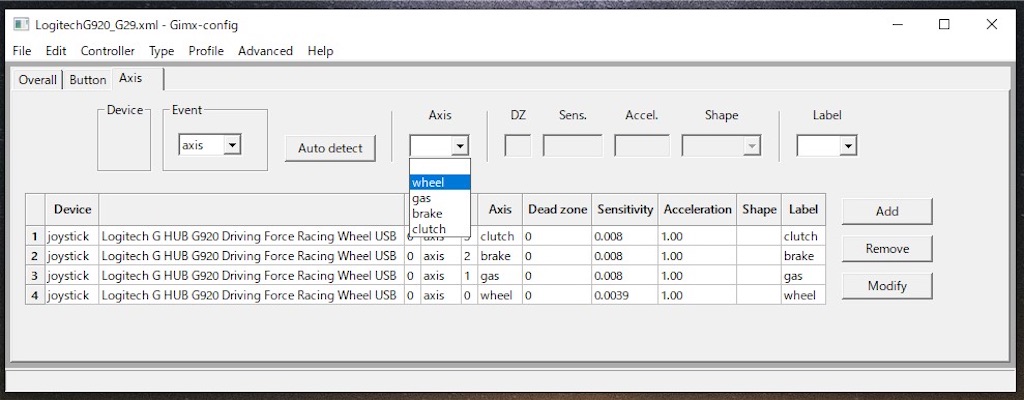Click the Gimx-config title bar app icon
This screenshot has height=400, width=1024.
pos(22,25)
